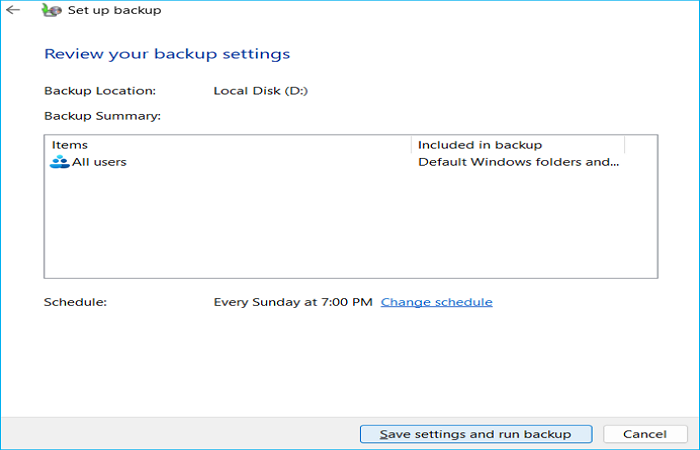Select the All users row label
The width and height of the screenshot is (700, 450).
(x=99, y=162)
